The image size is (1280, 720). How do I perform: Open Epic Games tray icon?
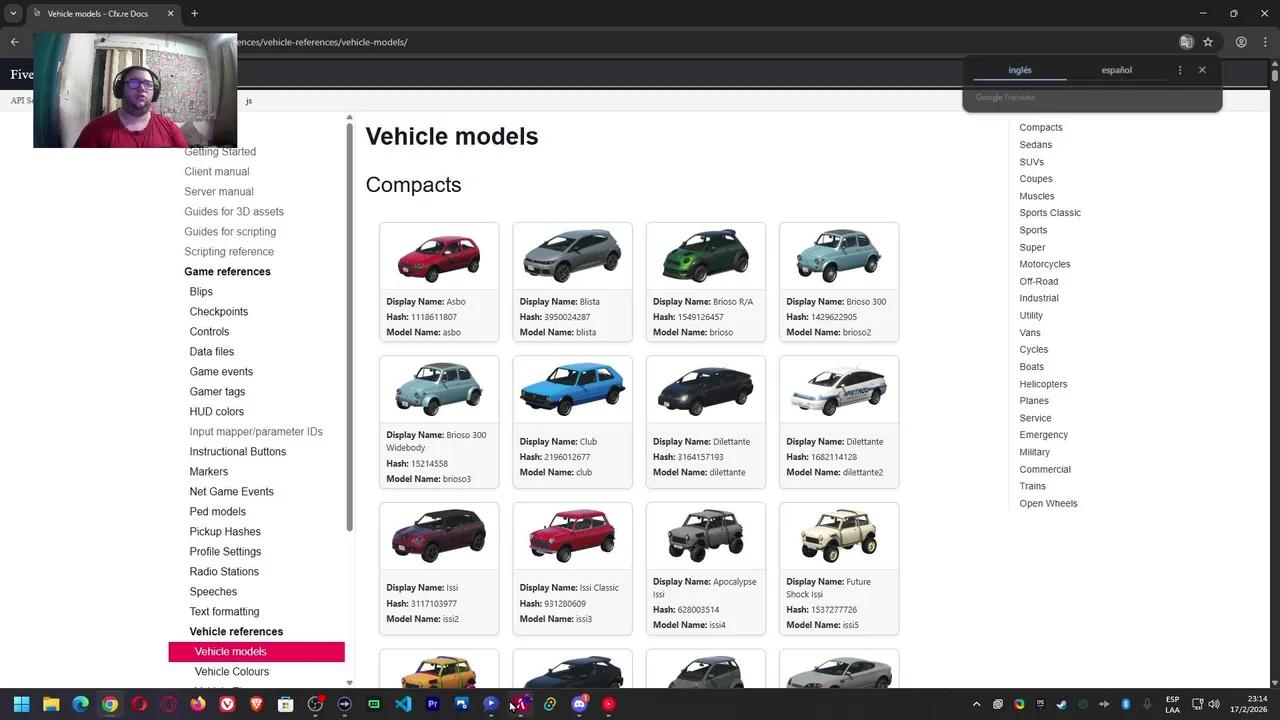tap(1040, 704)
